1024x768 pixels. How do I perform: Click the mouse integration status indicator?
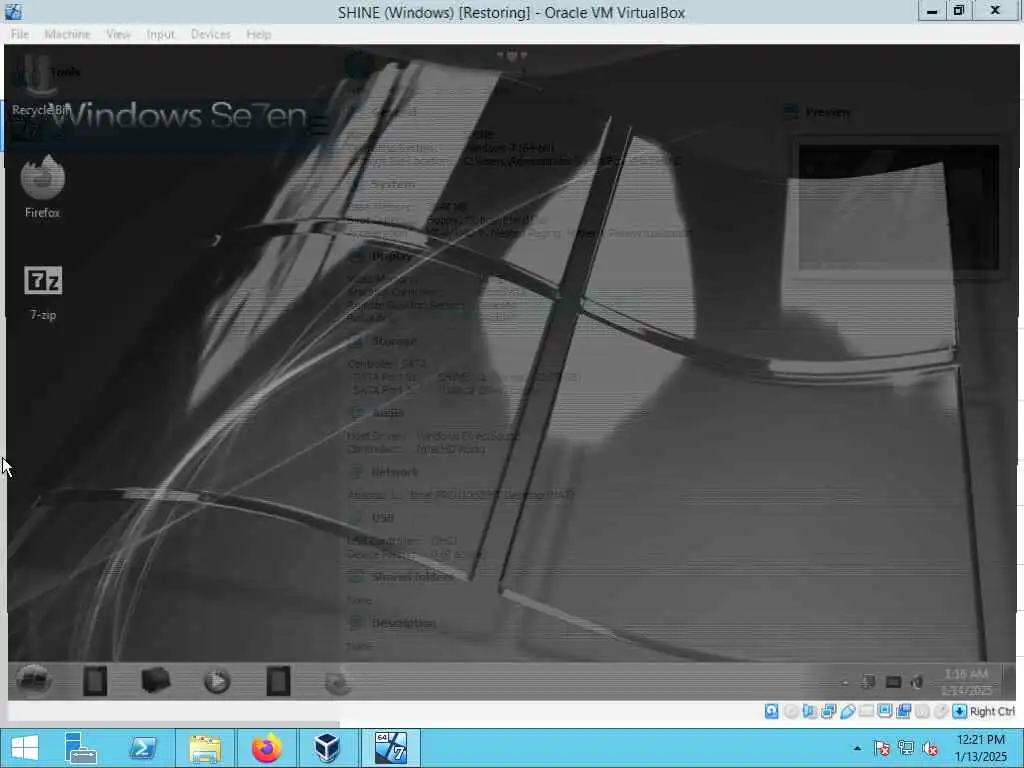[941, 711]
